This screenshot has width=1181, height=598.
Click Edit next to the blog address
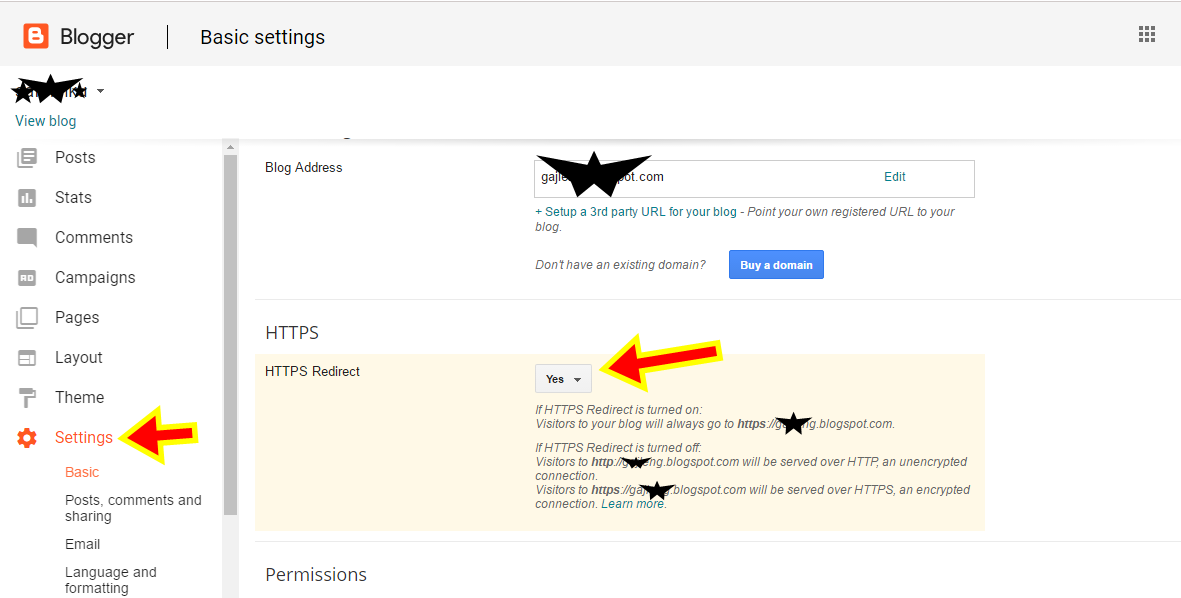pyautogui.click(x=894, y=176)
